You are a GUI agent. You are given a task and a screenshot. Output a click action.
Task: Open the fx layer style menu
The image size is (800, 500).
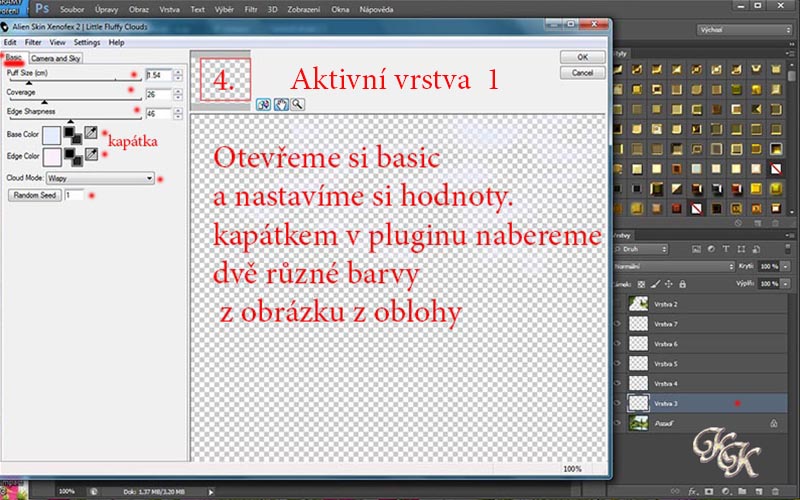692,491
